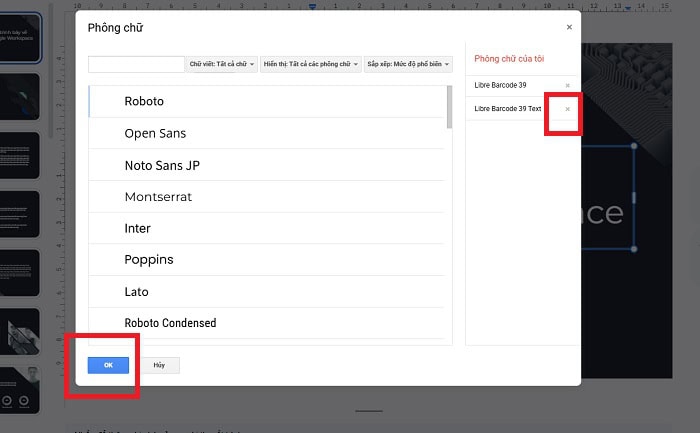Pick Roboto Condensed from the list
The width and height of the screenshot is (700, 433).
170,323
